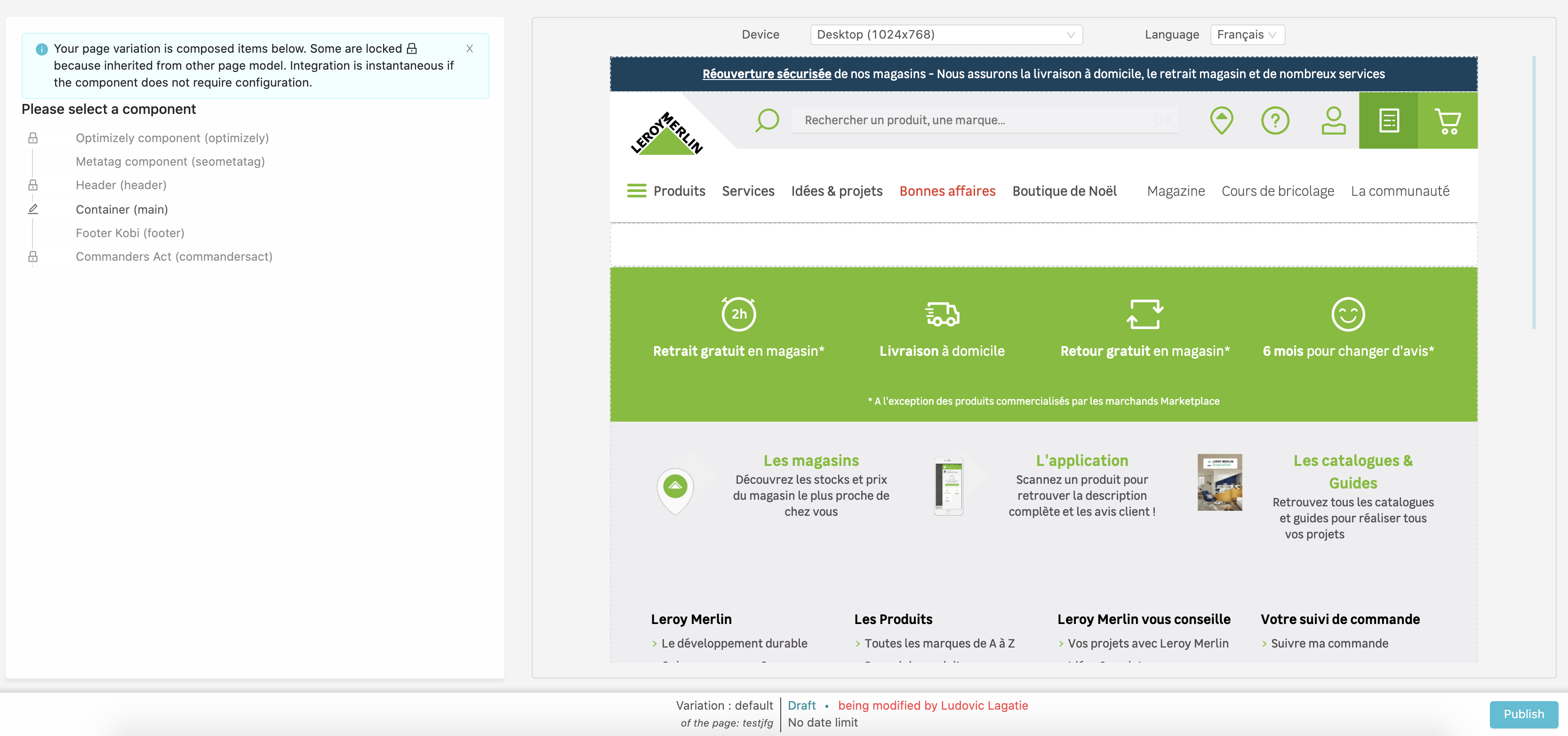Image resolution: width=1568 pixels, height=736 pixels.
Task: Open Idées & projets menu
Action: click(x=836, y=191)
